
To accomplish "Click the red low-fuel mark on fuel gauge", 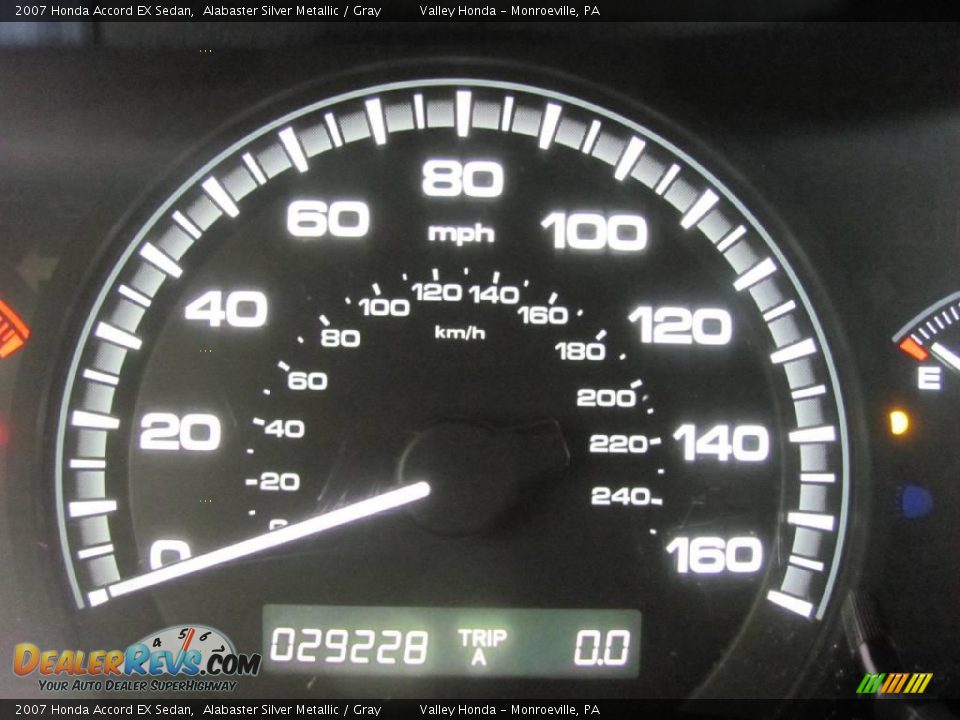I will [914, 348].
